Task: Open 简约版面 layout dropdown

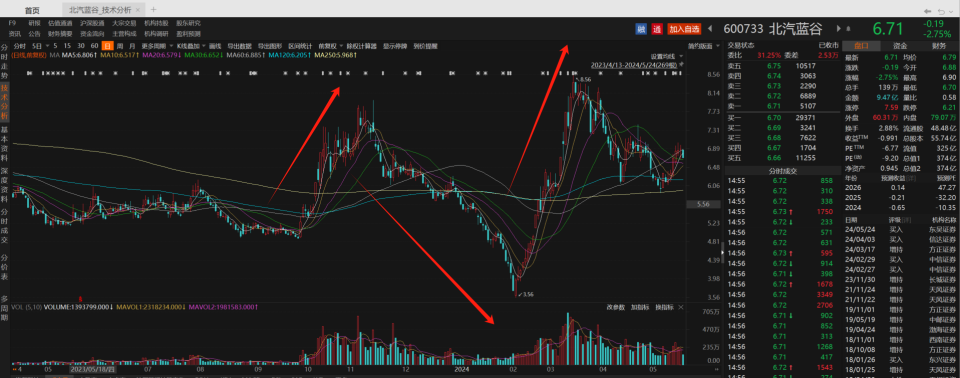Action: 703,46
